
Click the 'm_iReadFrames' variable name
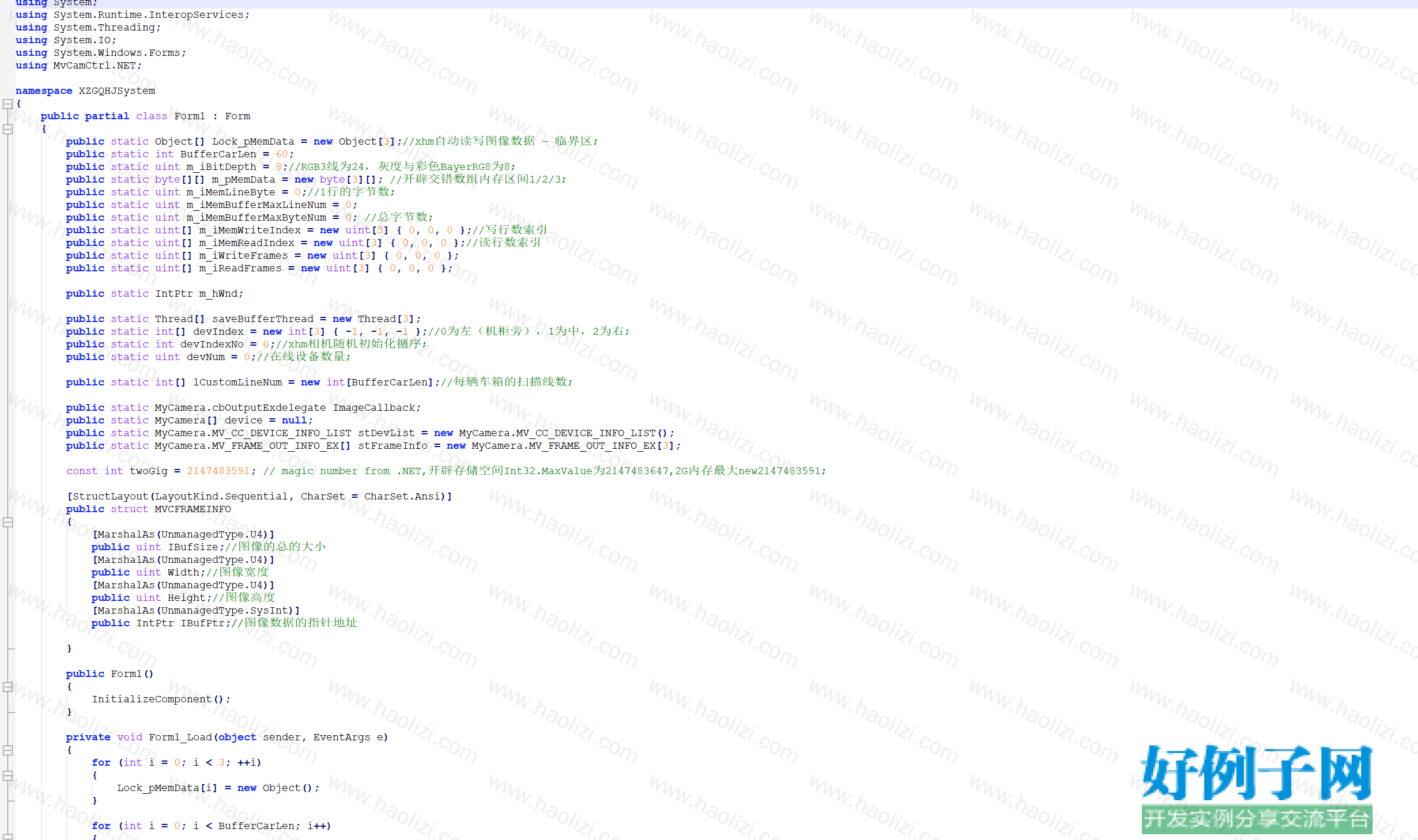click(240, 268)
